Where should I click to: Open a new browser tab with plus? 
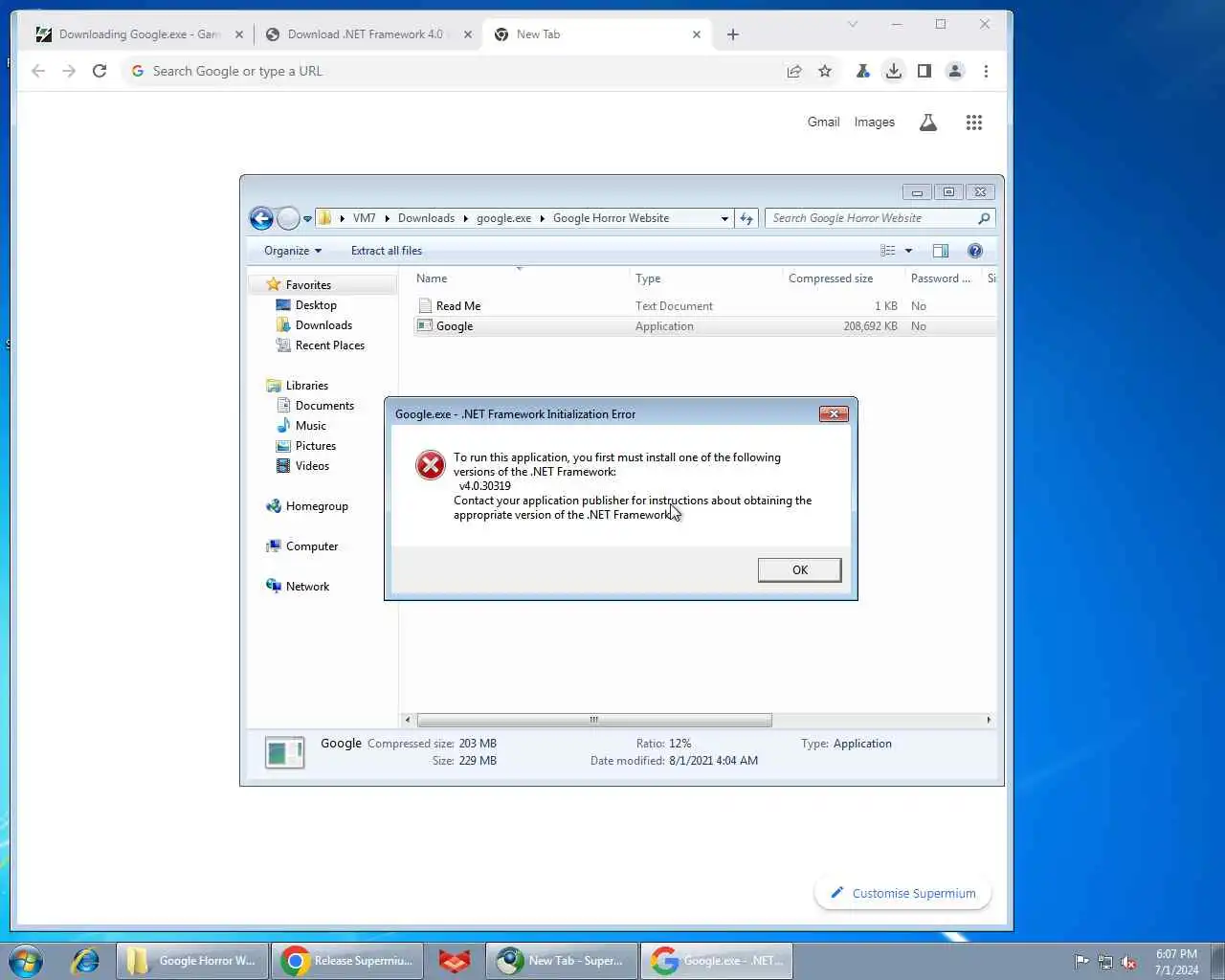point(733,34)
